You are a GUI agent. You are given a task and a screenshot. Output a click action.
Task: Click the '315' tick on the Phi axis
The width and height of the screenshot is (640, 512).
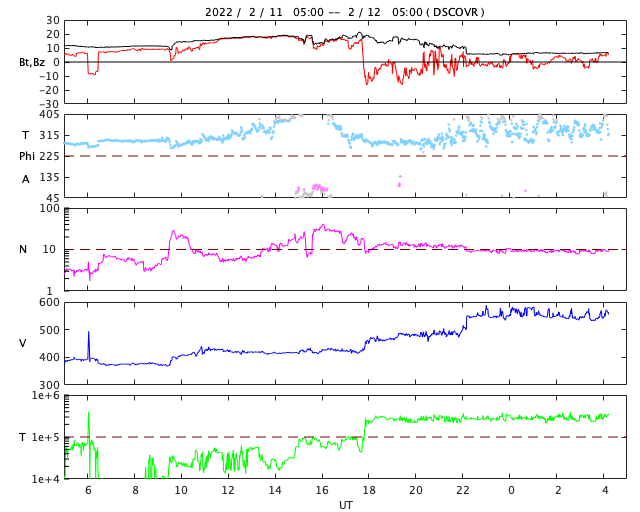[49, 135]
